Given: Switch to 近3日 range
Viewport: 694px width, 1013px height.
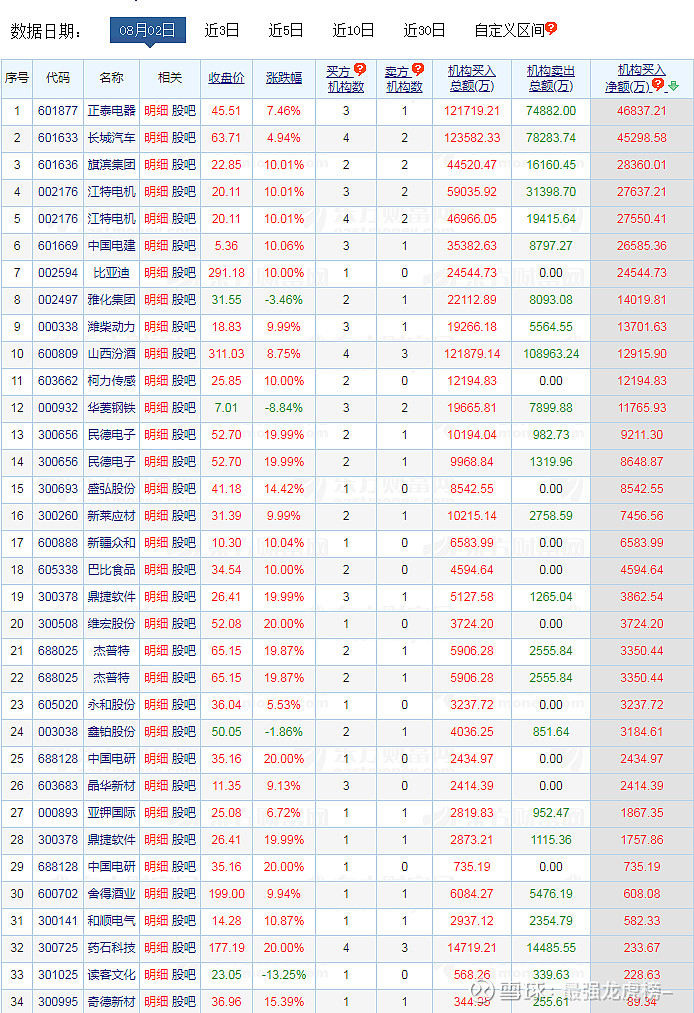Looking at the screenshot, I should click(x=222, y=30).
